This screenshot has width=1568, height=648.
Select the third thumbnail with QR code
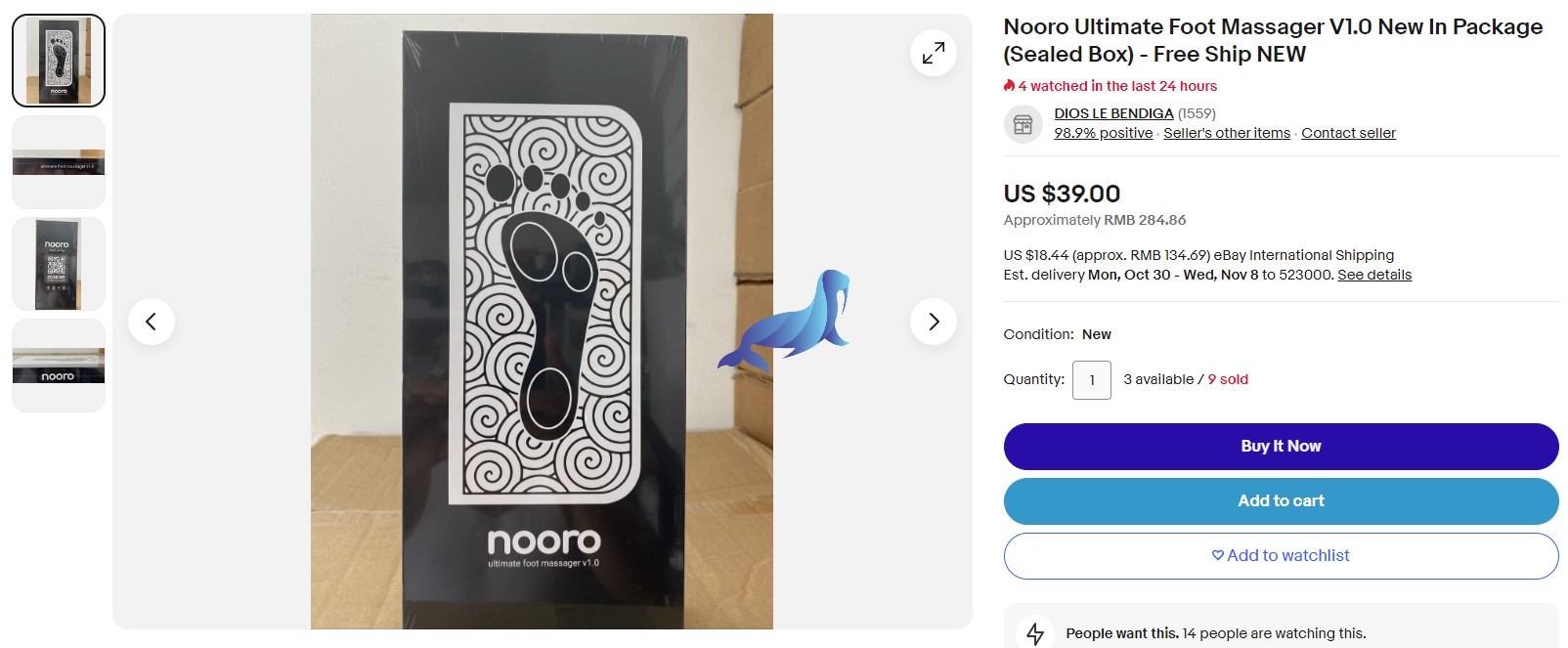pyautogui.click(x=59, y=264)
